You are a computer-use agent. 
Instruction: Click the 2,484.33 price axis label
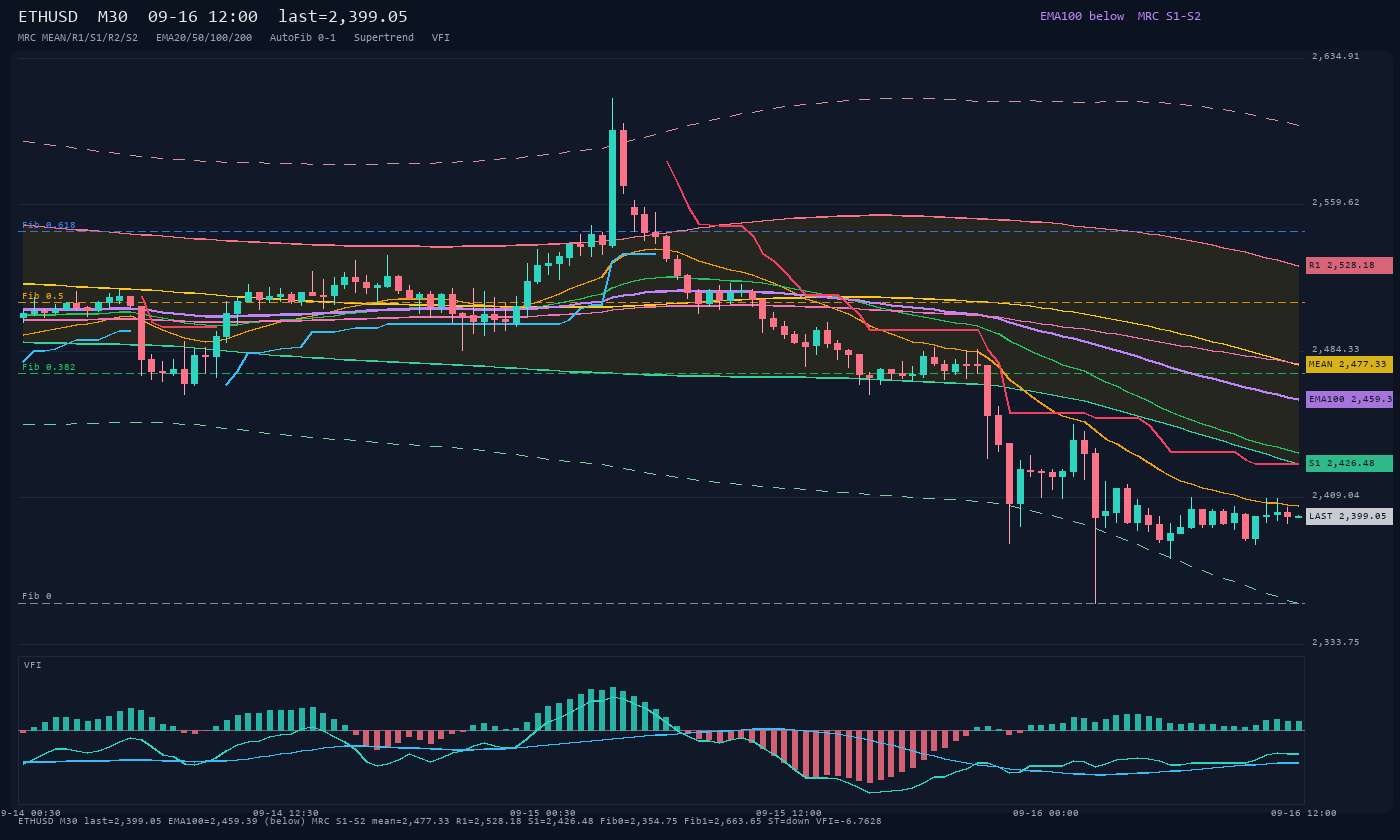point(1335,349)
